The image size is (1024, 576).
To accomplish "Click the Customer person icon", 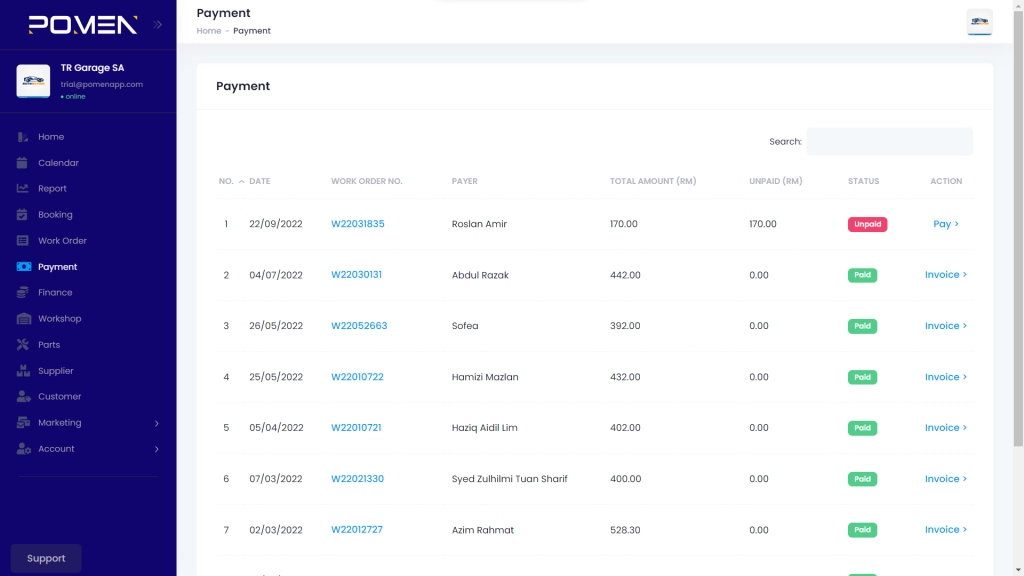I will pyautogui.click(x=24, y=396).
